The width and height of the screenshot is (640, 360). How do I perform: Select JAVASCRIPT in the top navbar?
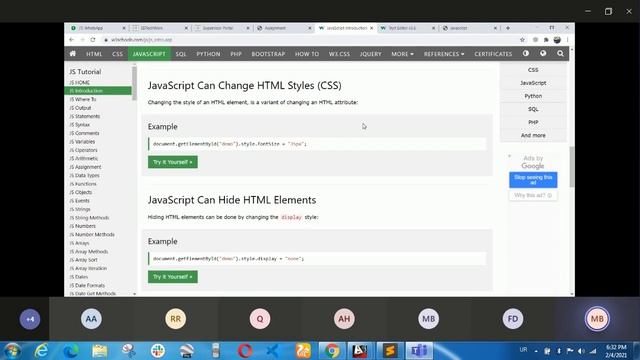click(x=149, y=54)
